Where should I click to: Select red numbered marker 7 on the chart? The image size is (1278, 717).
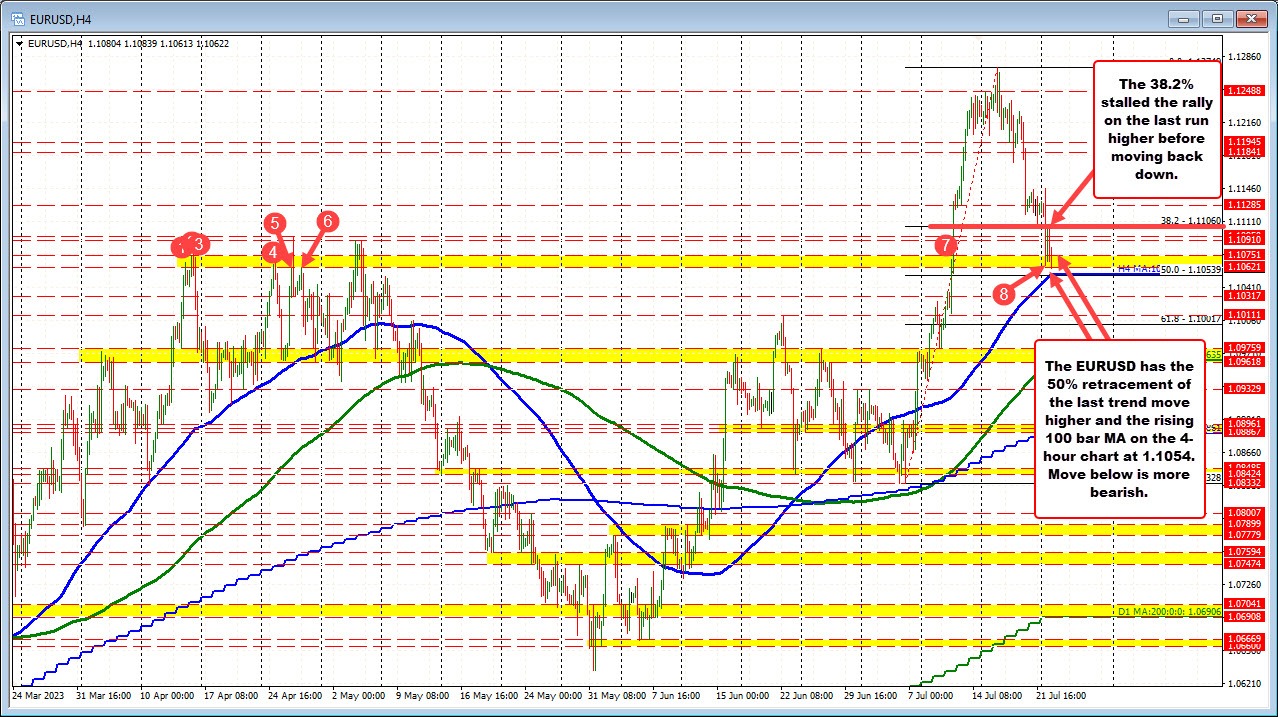pos(946,245)
